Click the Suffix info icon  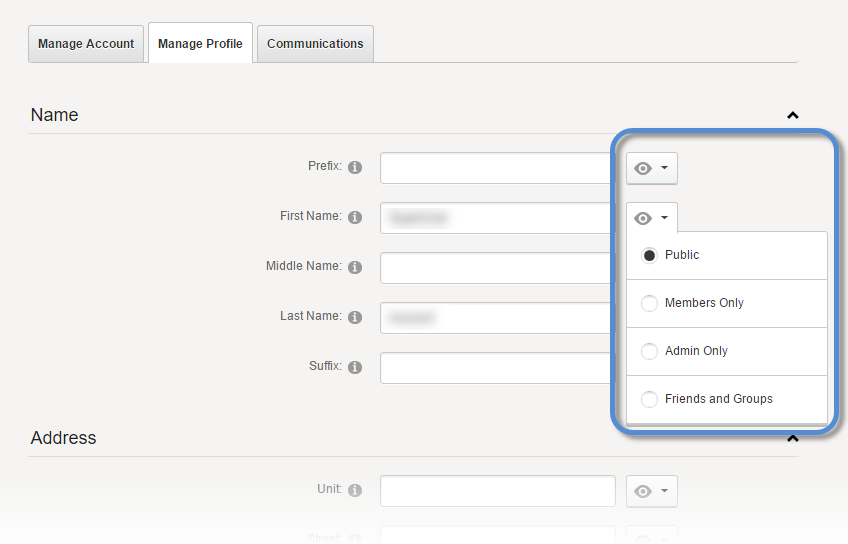[x=355, y=367]
